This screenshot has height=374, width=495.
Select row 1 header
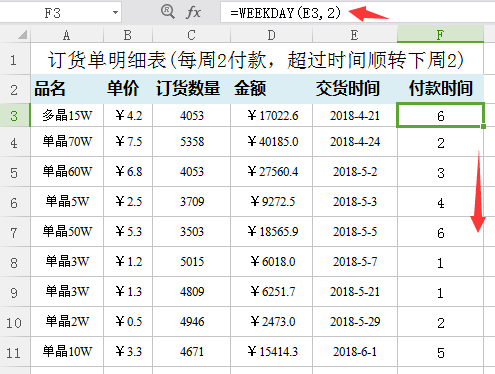(x=15, y=60)
